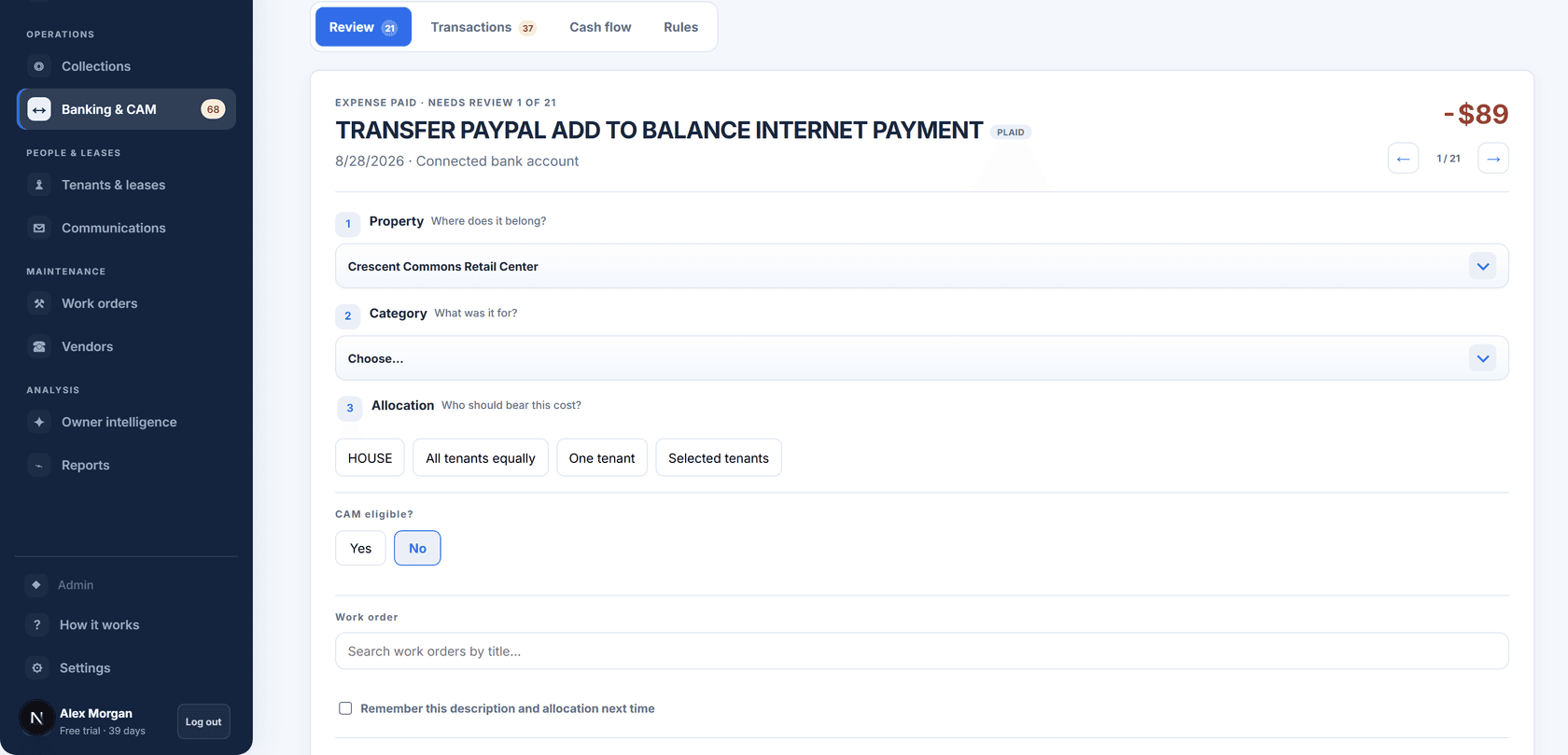Go to next transaction with right arrow

(1493, 159)
